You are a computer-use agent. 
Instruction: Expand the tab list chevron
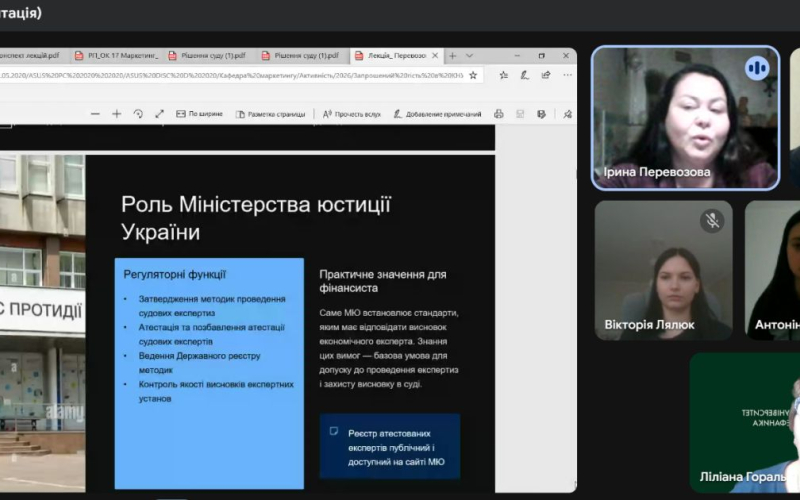(x=469, y=56)
